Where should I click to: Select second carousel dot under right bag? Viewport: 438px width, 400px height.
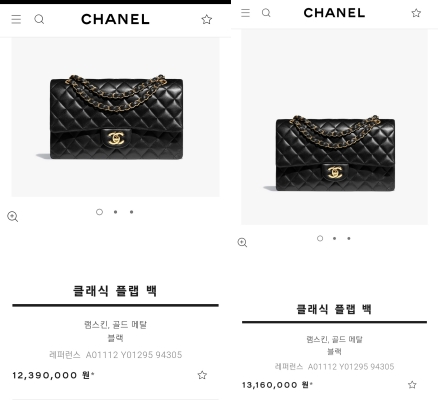(x=334, y=238)
